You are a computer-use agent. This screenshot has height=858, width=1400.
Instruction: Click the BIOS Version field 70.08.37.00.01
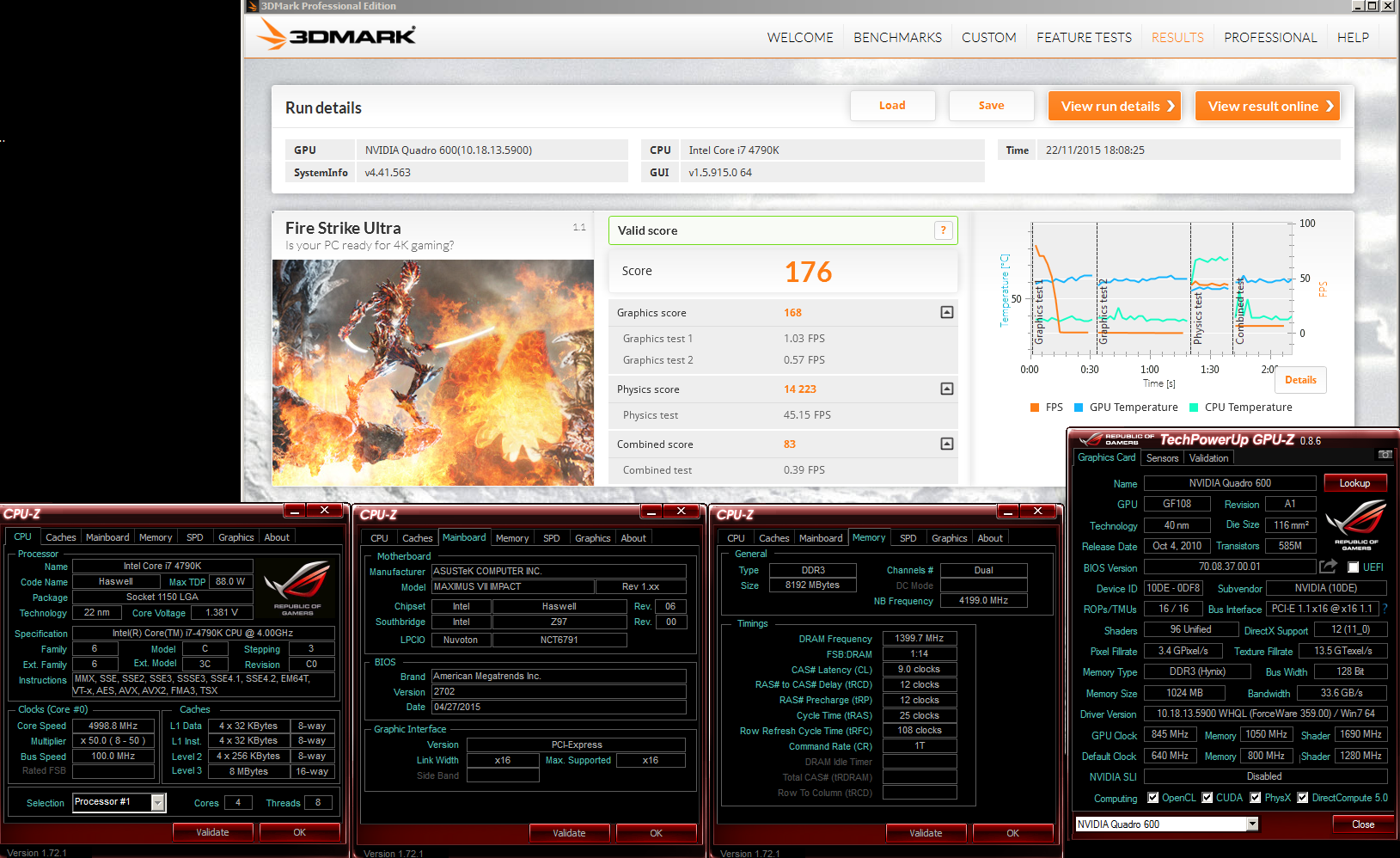pyautogui.click(x=1230, y=567)
